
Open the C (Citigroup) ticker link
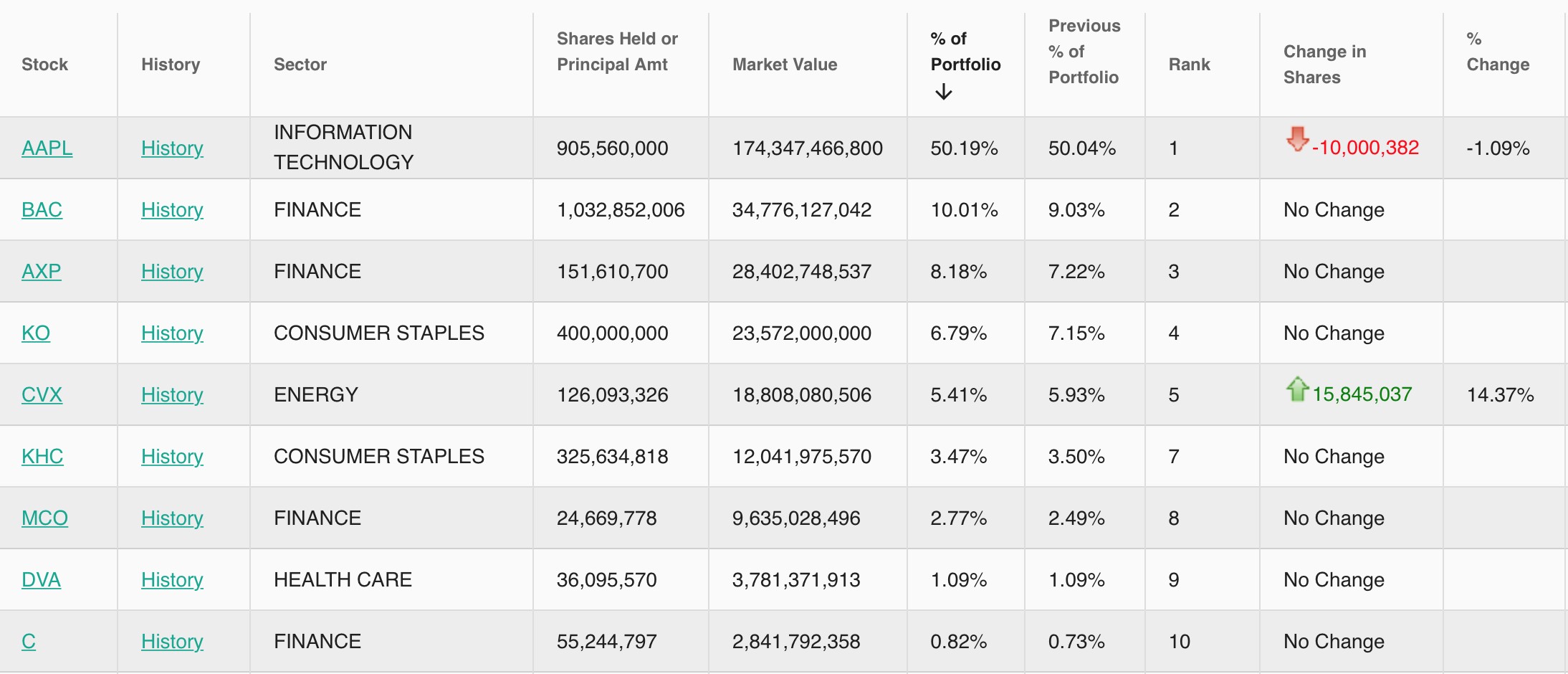(x=29, y=641)
